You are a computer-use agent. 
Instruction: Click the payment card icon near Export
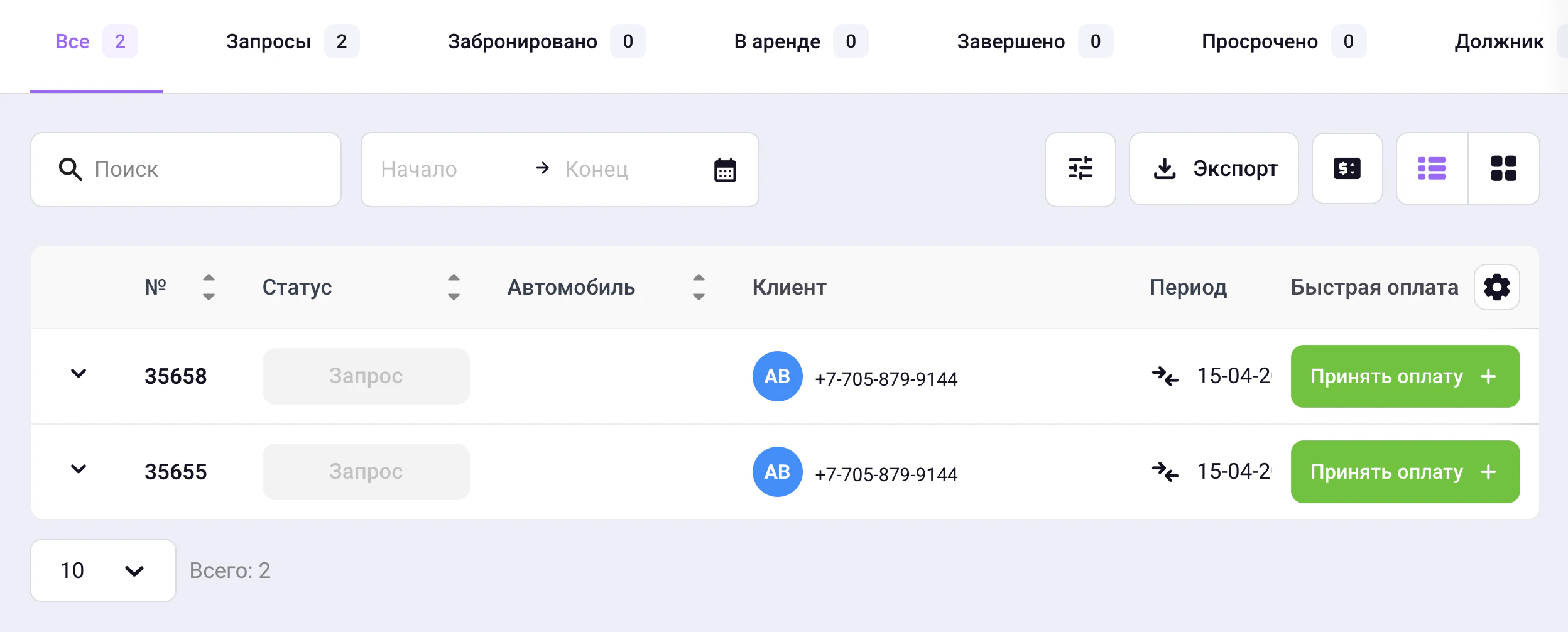[1347, 168]
